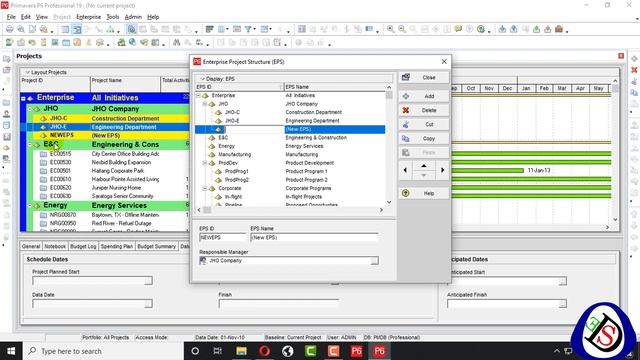Click the Filter funnel toolbar icon
The width and height of the screenshot is (640, 360).
pyautogui.click(x=248, y=29)
